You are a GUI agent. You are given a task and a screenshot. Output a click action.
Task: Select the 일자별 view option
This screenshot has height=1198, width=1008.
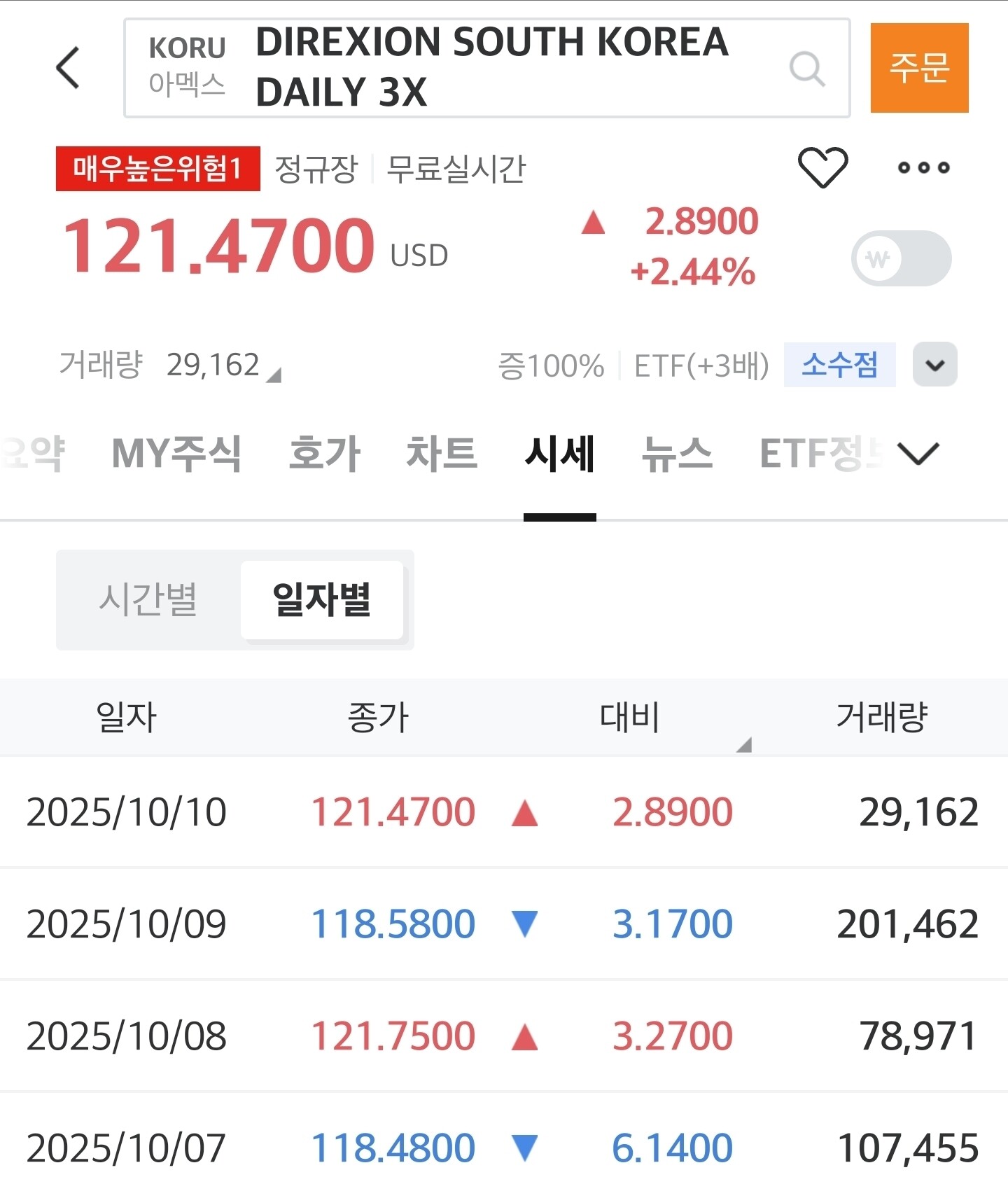pos(322,600)
